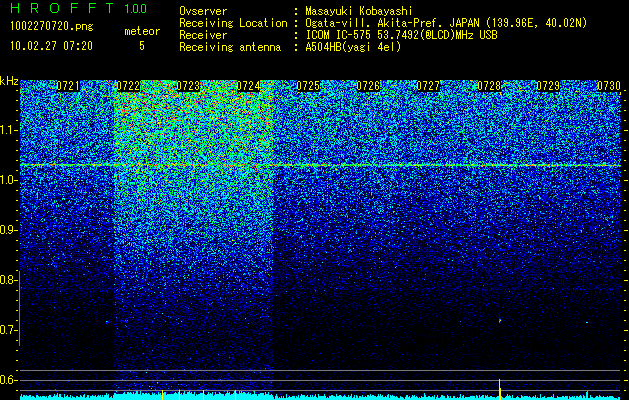Click the version number 1.0.0

[x=136, y=8]
